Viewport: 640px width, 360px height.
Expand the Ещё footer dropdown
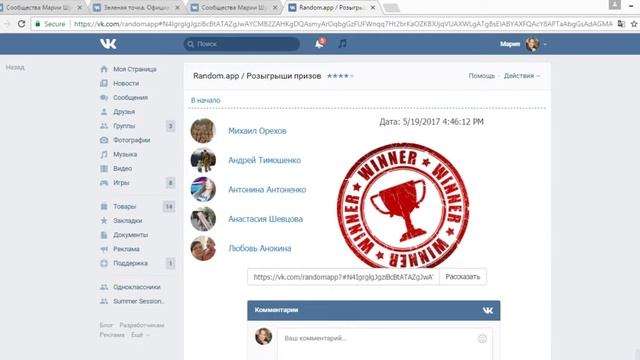coord(140,335)
